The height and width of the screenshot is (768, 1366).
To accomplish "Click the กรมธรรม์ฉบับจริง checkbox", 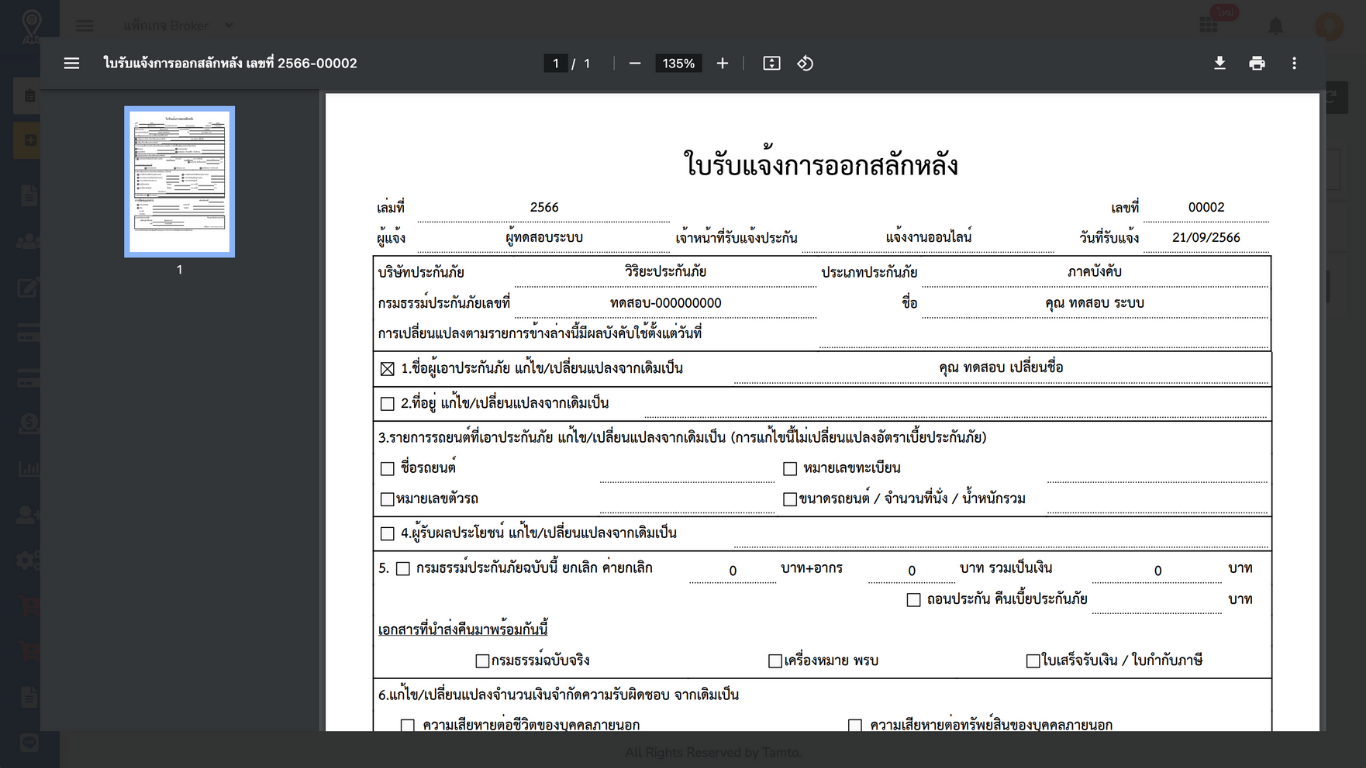I will click(482, 661).
